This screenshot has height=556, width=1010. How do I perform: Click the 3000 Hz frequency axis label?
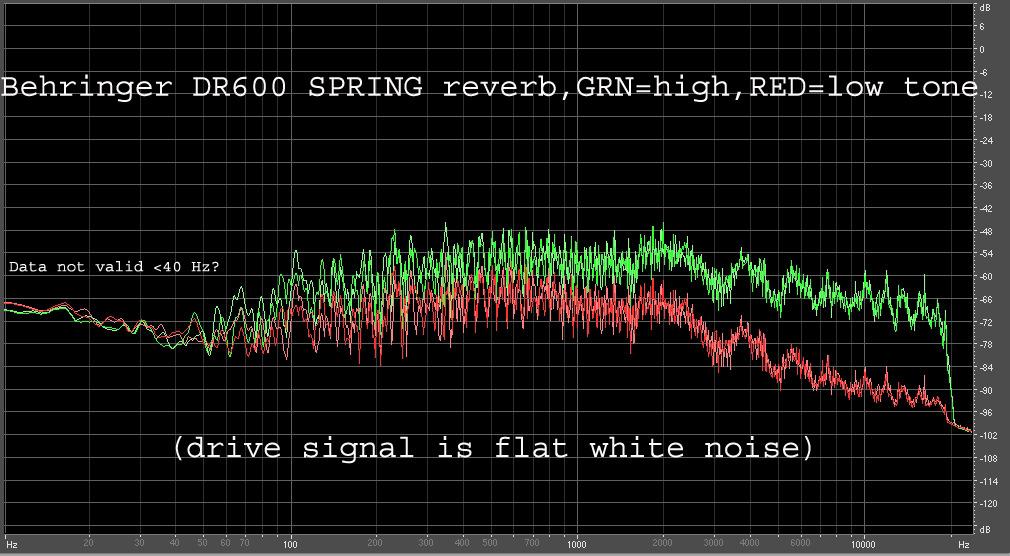(x=713, y=543)
